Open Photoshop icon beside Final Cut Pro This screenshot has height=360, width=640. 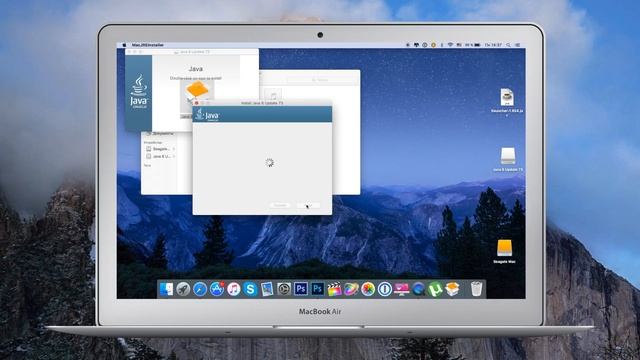click(317, 289)
